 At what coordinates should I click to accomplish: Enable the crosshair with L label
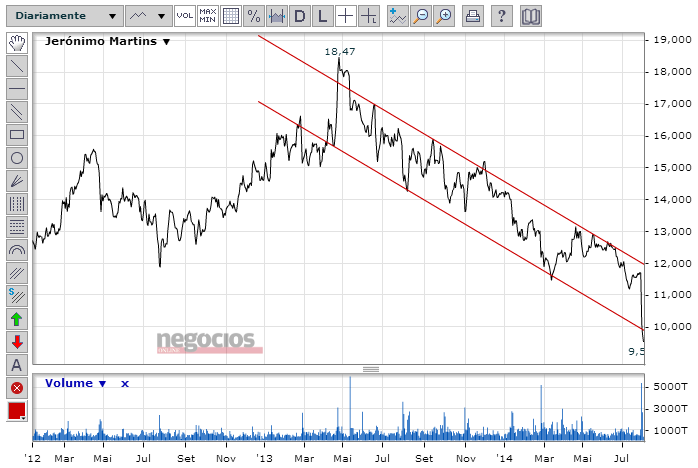369,16
